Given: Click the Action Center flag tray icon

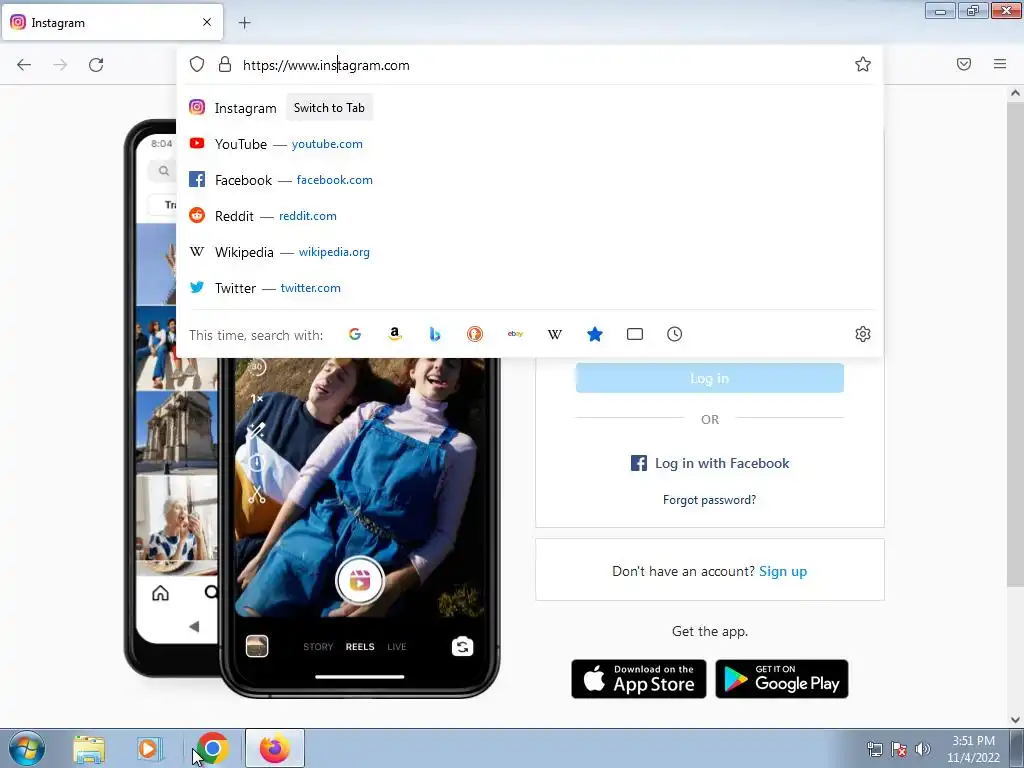Looking at the screenshot, I should (x=899, y=749).
